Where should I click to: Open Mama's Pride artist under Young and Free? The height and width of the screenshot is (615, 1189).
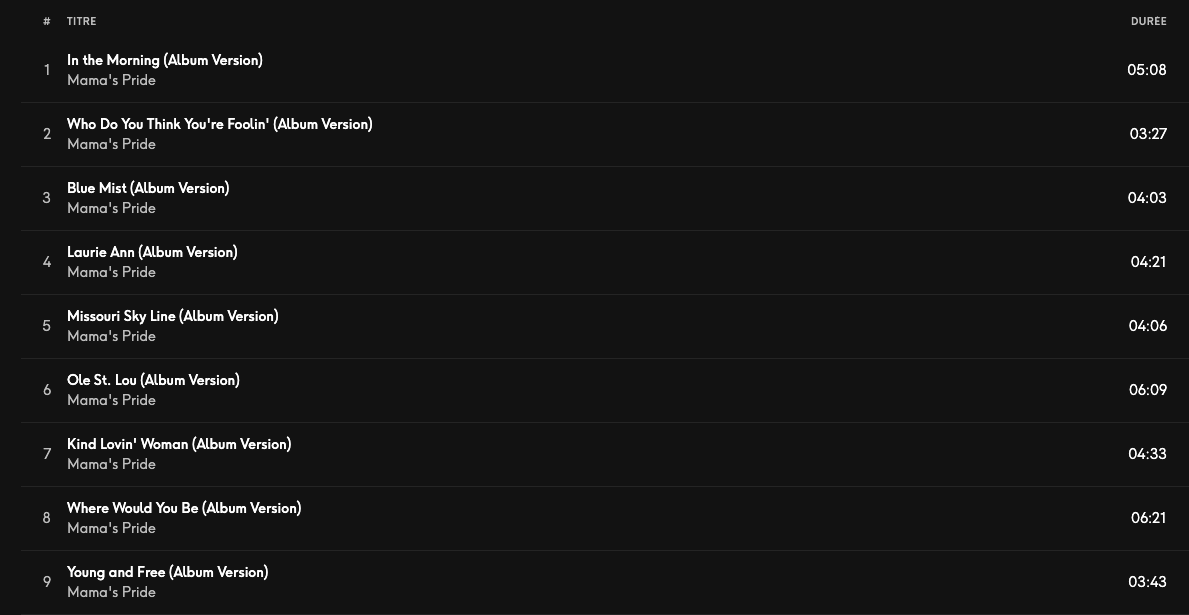click(111, 592)
